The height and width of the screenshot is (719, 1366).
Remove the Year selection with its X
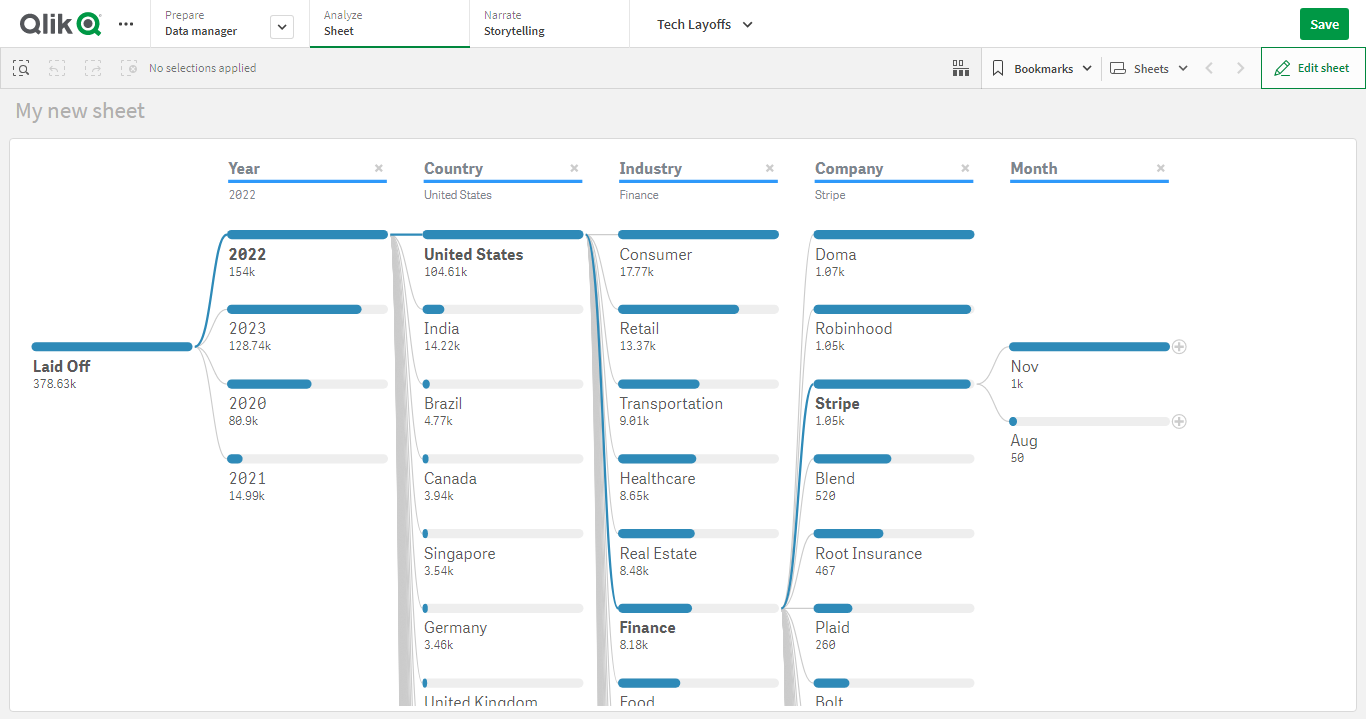point(378,168)
